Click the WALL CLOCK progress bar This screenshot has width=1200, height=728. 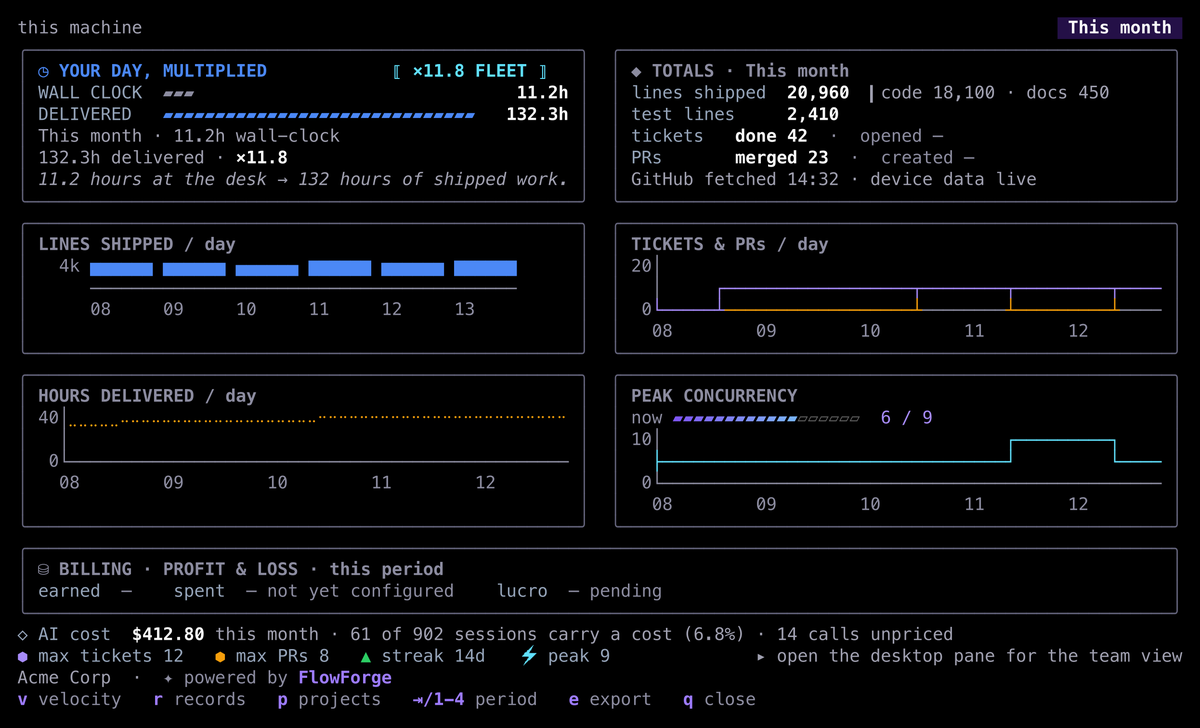179,93
